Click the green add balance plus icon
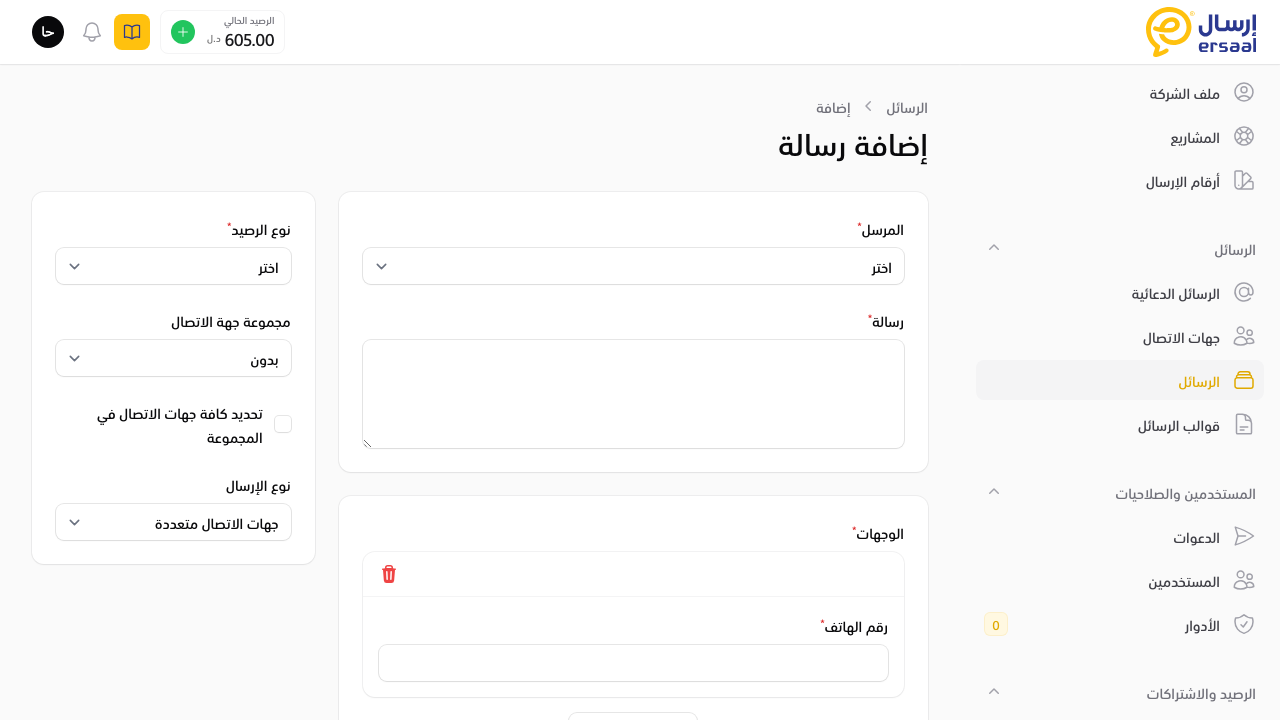The width and height of the screenshot is (1280, 720). tap(183, 32)
